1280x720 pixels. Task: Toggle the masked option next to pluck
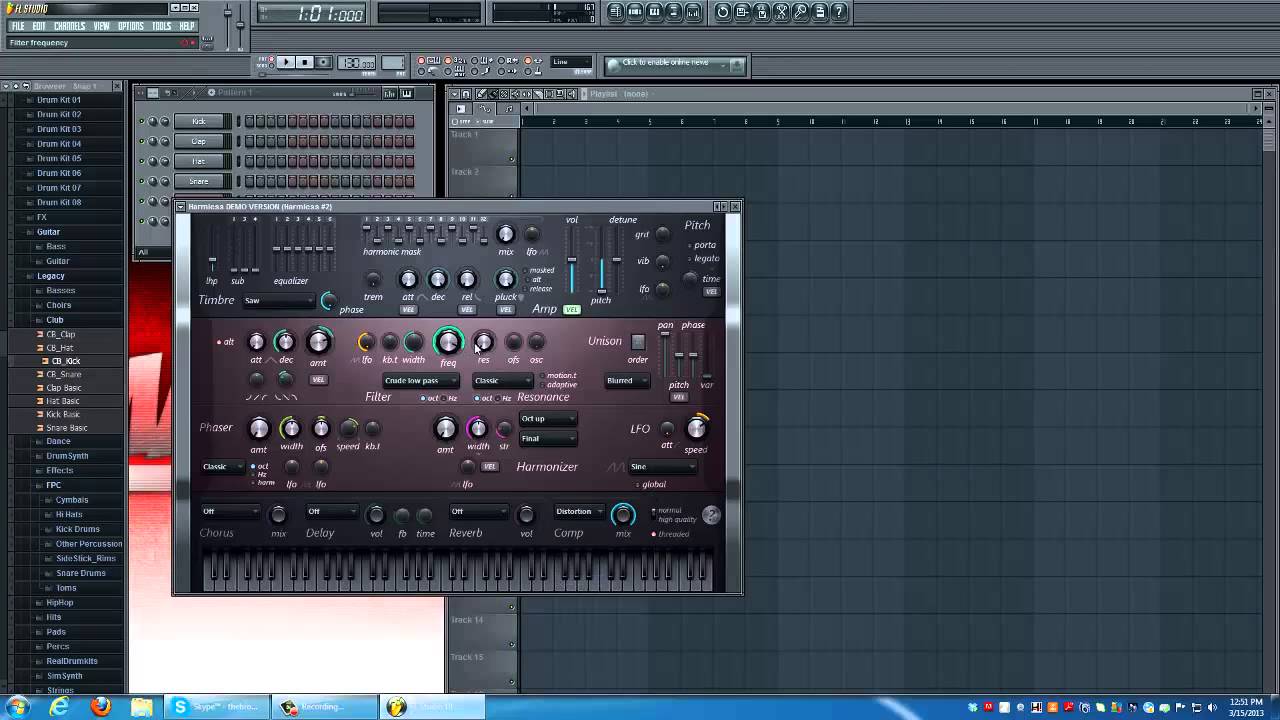[x=540, y=270]
